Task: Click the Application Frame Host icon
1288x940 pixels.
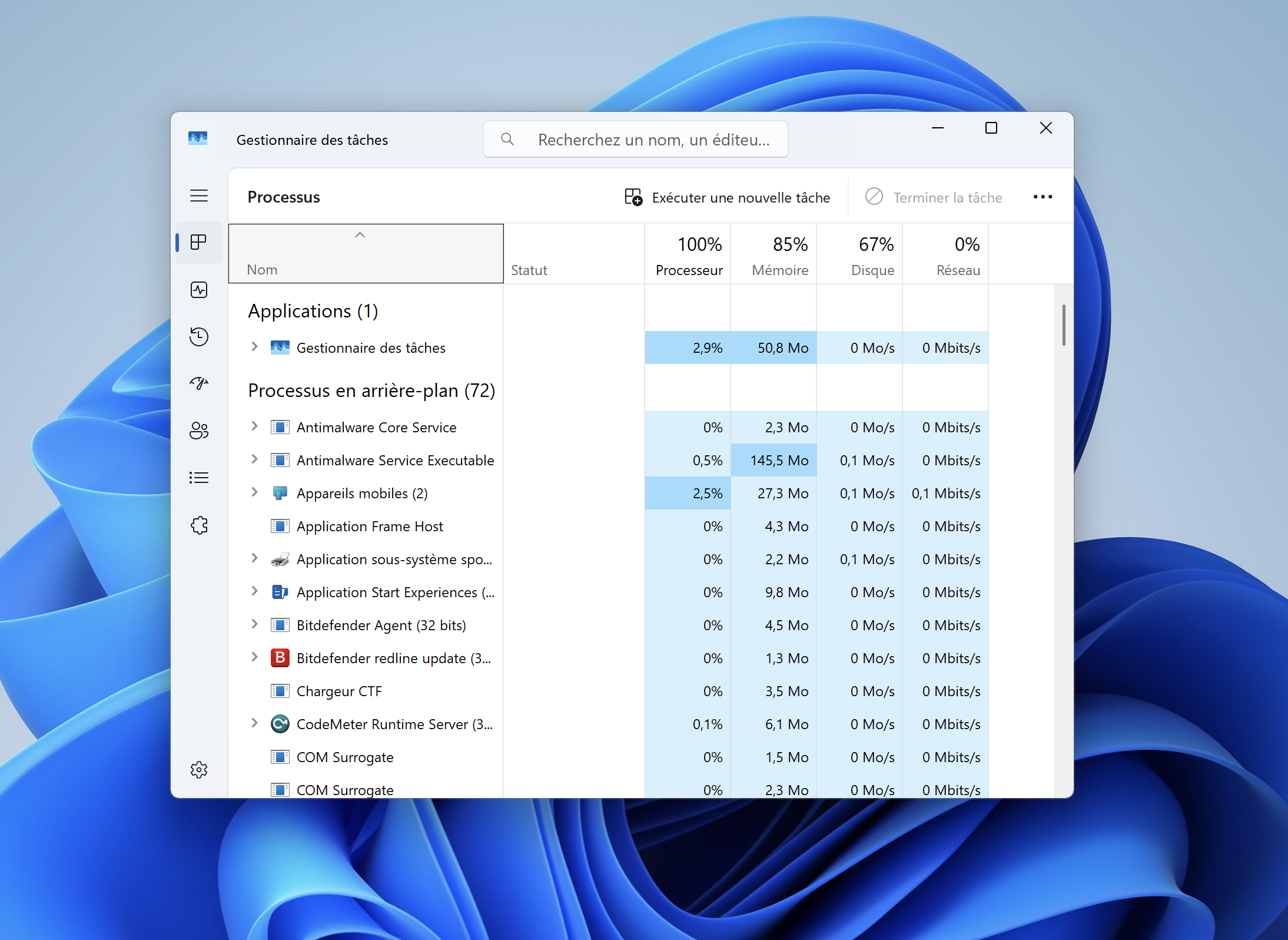Action: tap(280, 526)
